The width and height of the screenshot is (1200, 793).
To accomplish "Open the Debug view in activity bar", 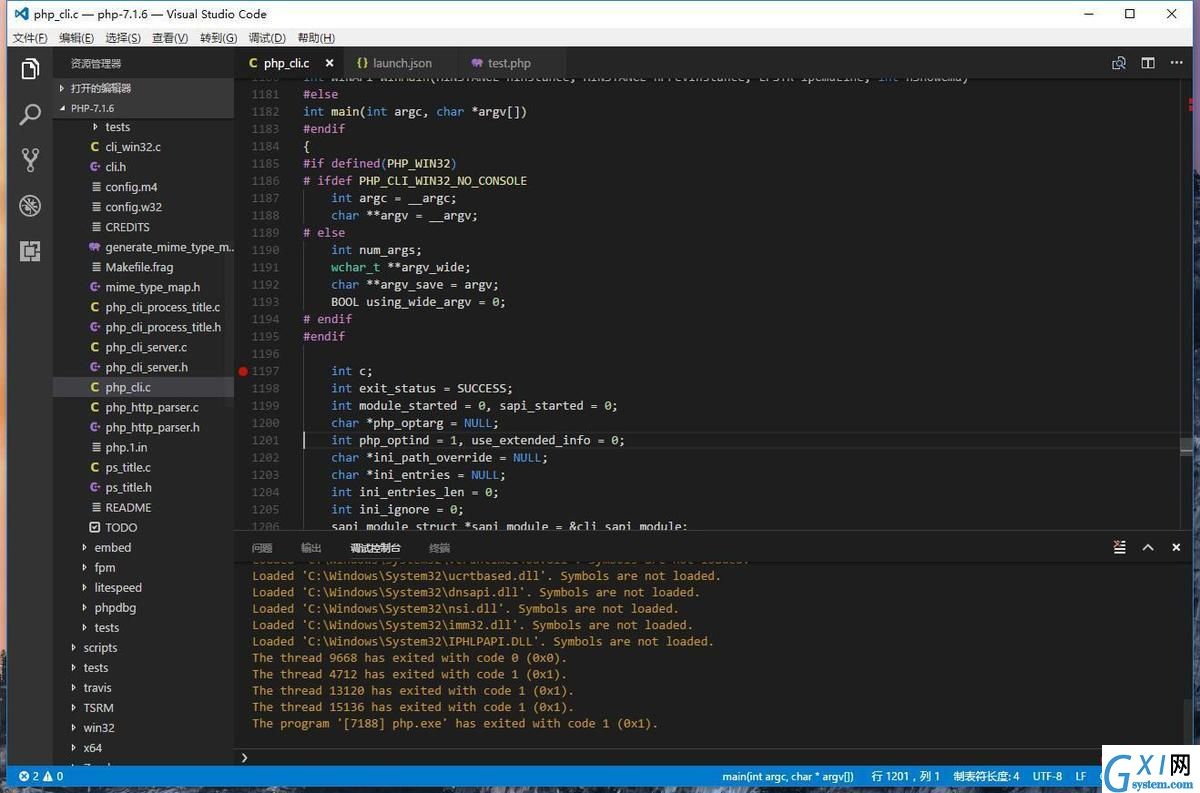I will pyautogui.click(x=30, y=206).
